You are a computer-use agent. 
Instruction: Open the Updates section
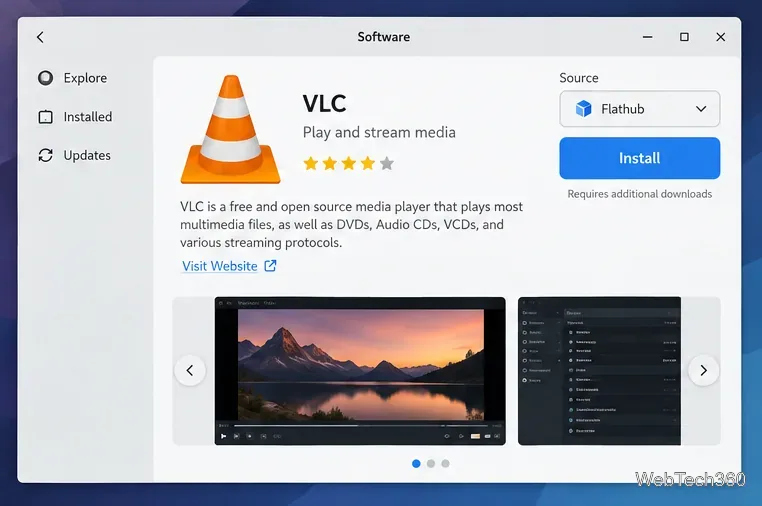(74, 155)
